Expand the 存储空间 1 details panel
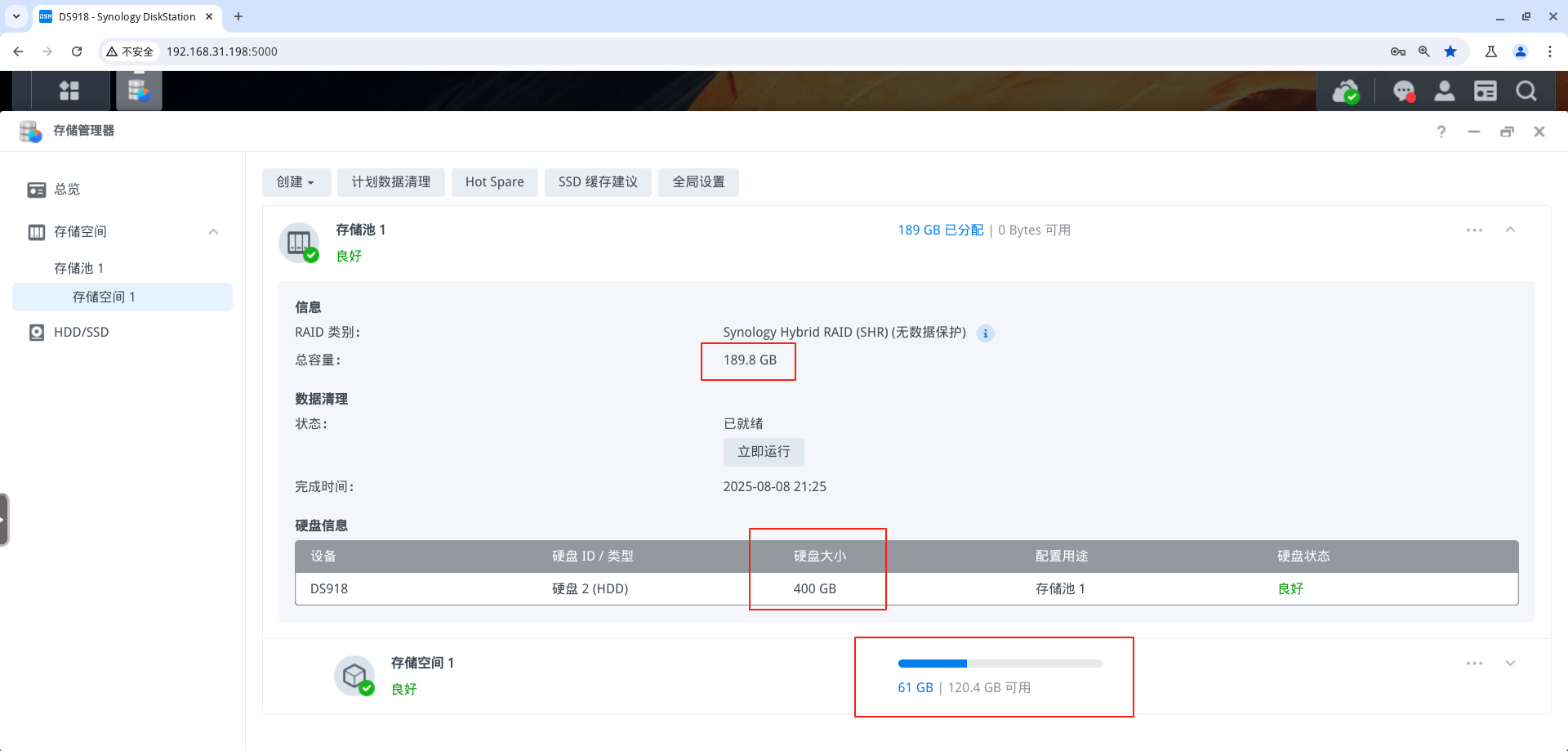 pos(1510,664)
